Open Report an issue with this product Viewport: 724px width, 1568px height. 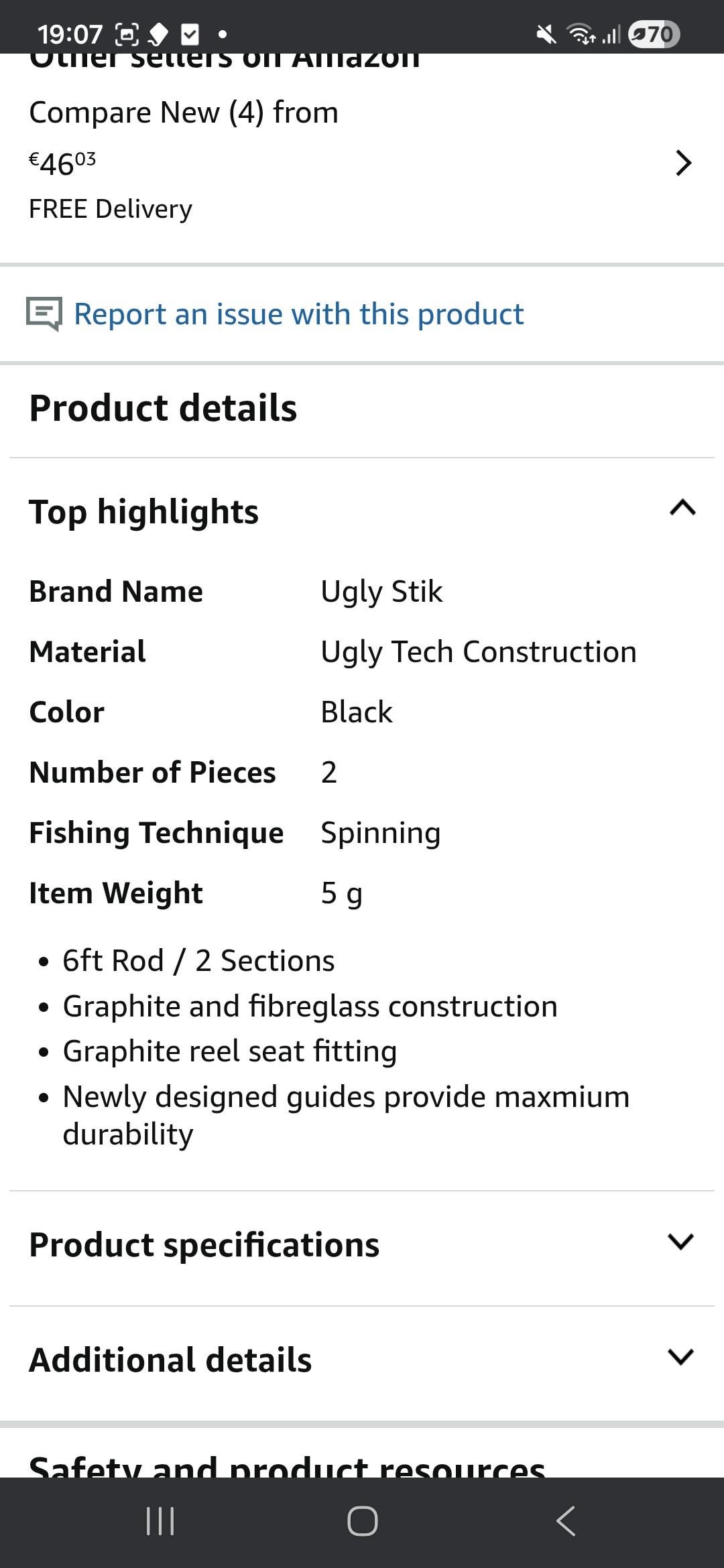(x=298, y=314)
